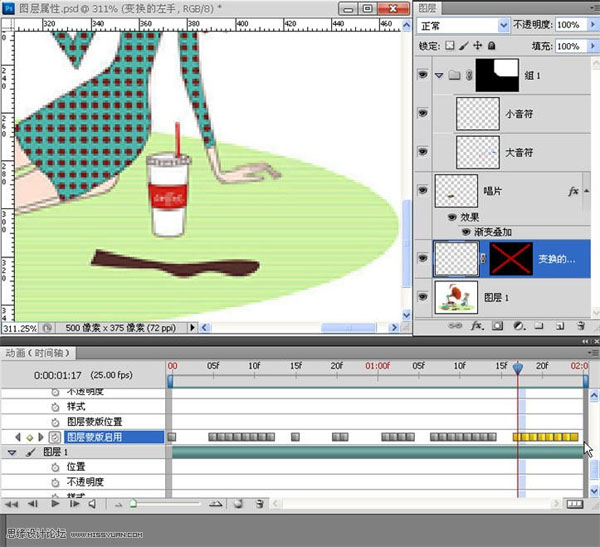This screenshot has height=547, width=600.
Task: Create new adjustment layer icon
Action: coord(518,325)
